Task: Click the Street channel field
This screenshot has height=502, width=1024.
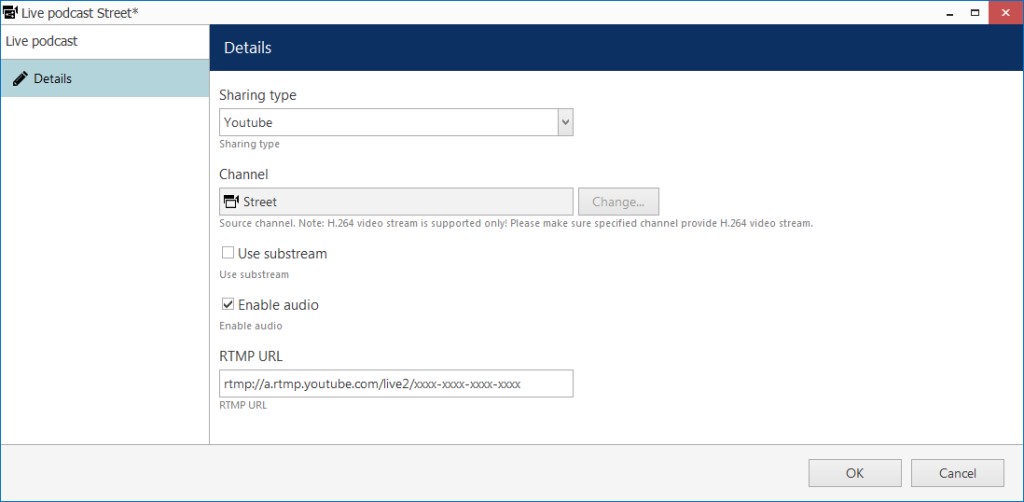Action: pyautogui.click(x=396, y=202)
